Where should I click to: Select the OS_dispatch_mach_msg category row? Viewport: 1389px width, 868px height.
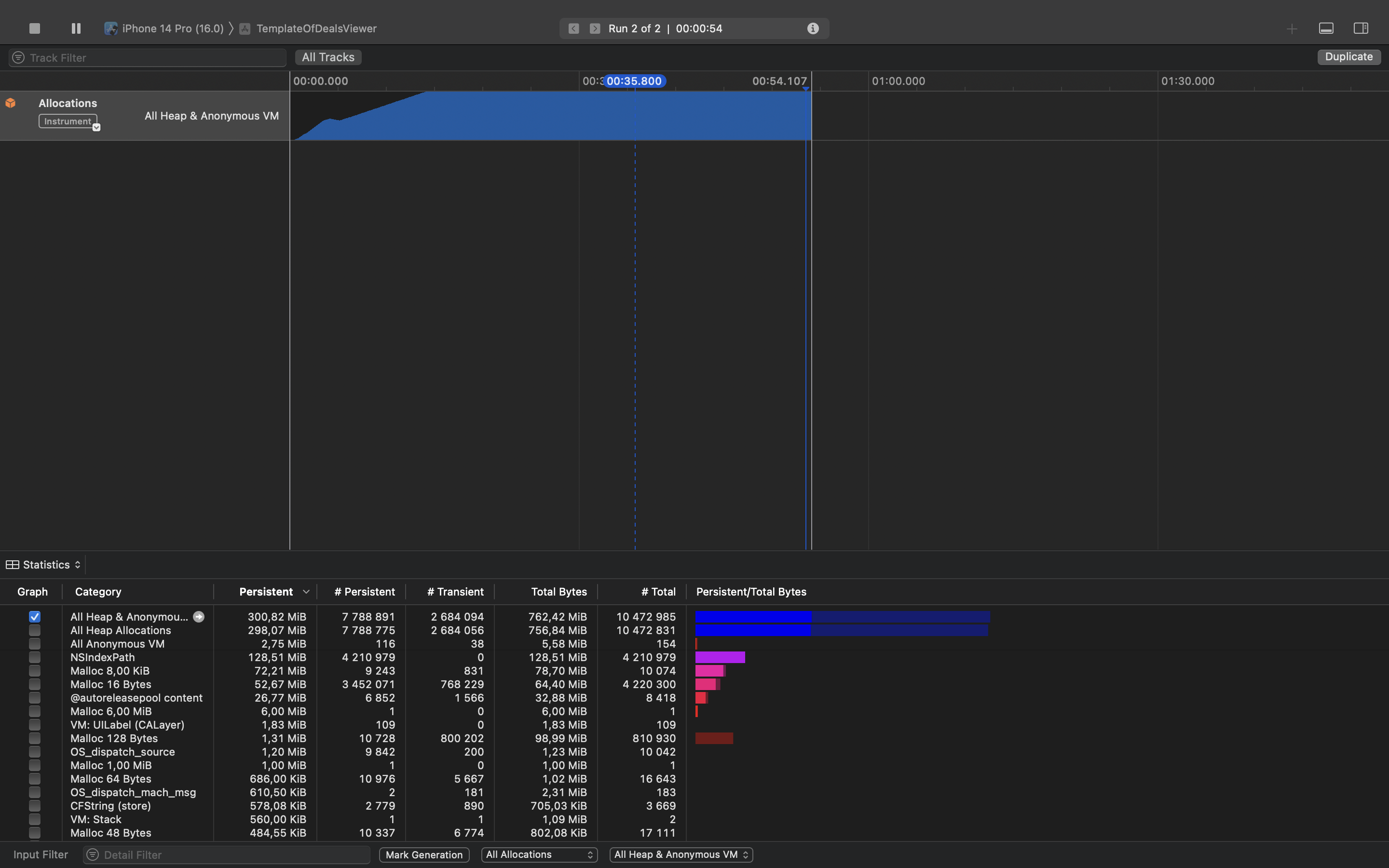[694, 792]
